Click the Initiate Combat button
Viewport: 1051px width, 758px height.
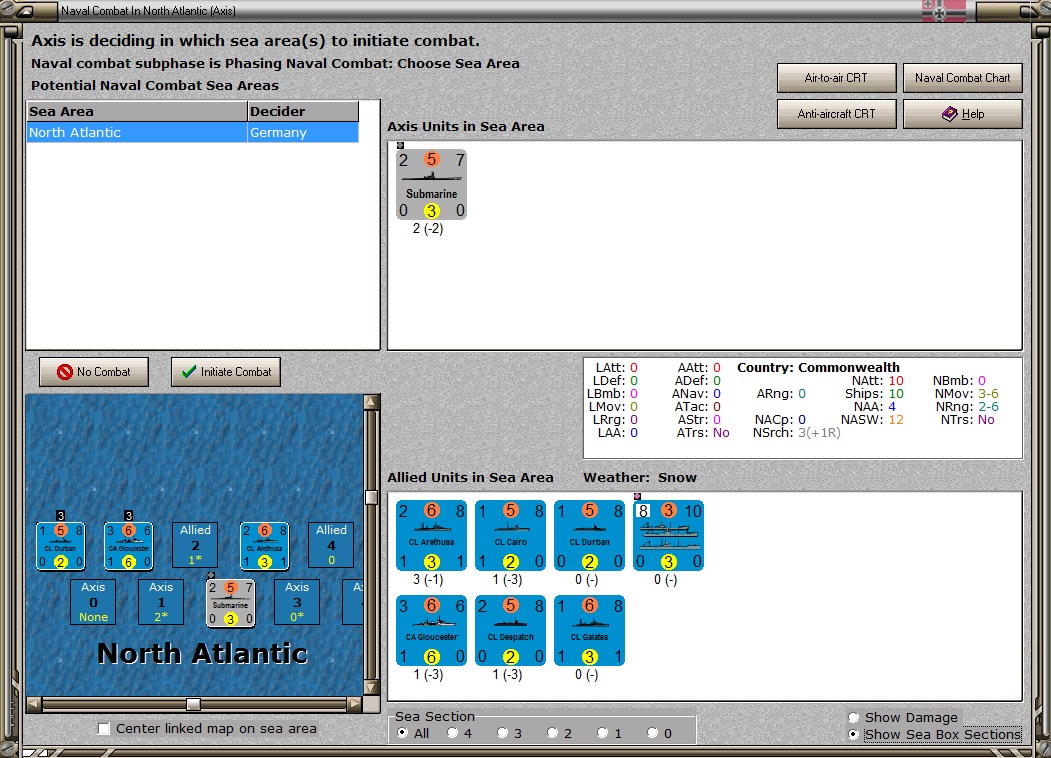pyautogui.click(x=226, y=372)
